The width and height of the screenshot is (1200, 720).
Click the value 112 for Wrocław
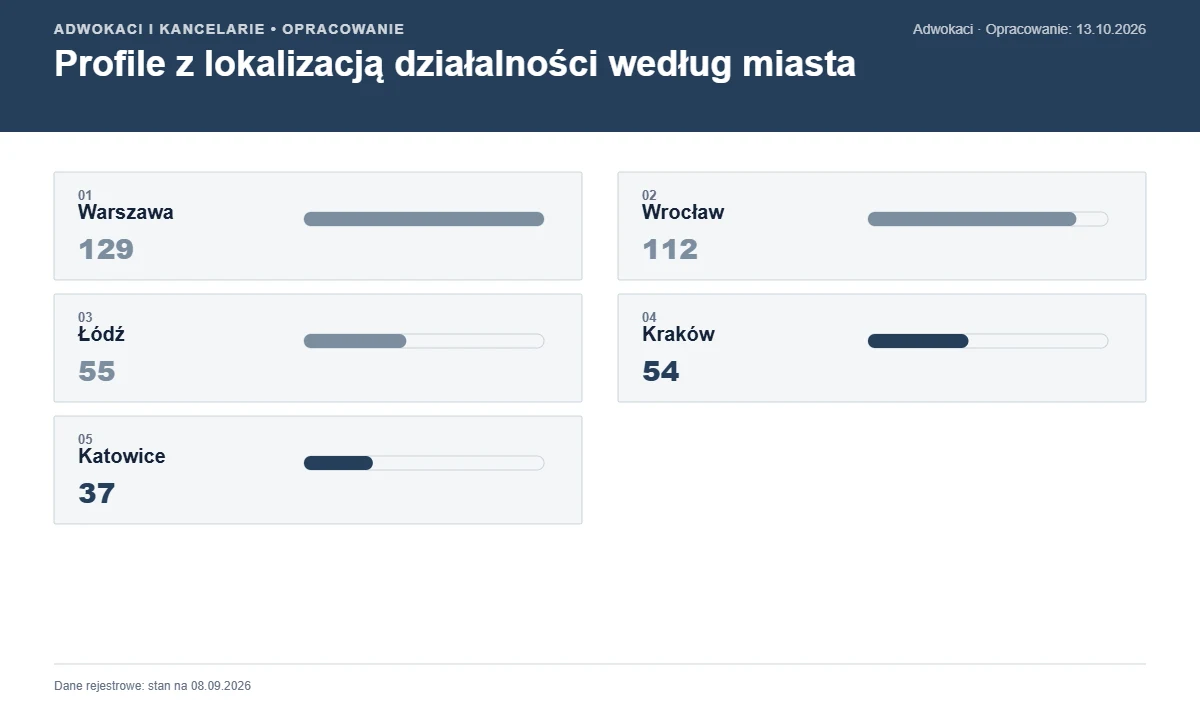pyautogui.click(x=670, y=249)
